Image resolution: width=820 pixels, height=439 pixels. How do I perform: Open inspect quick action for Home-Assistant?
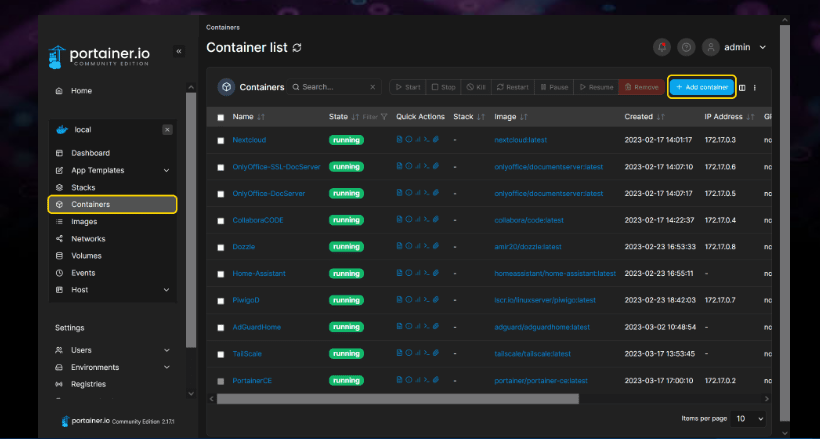click(x=408, y=273)
